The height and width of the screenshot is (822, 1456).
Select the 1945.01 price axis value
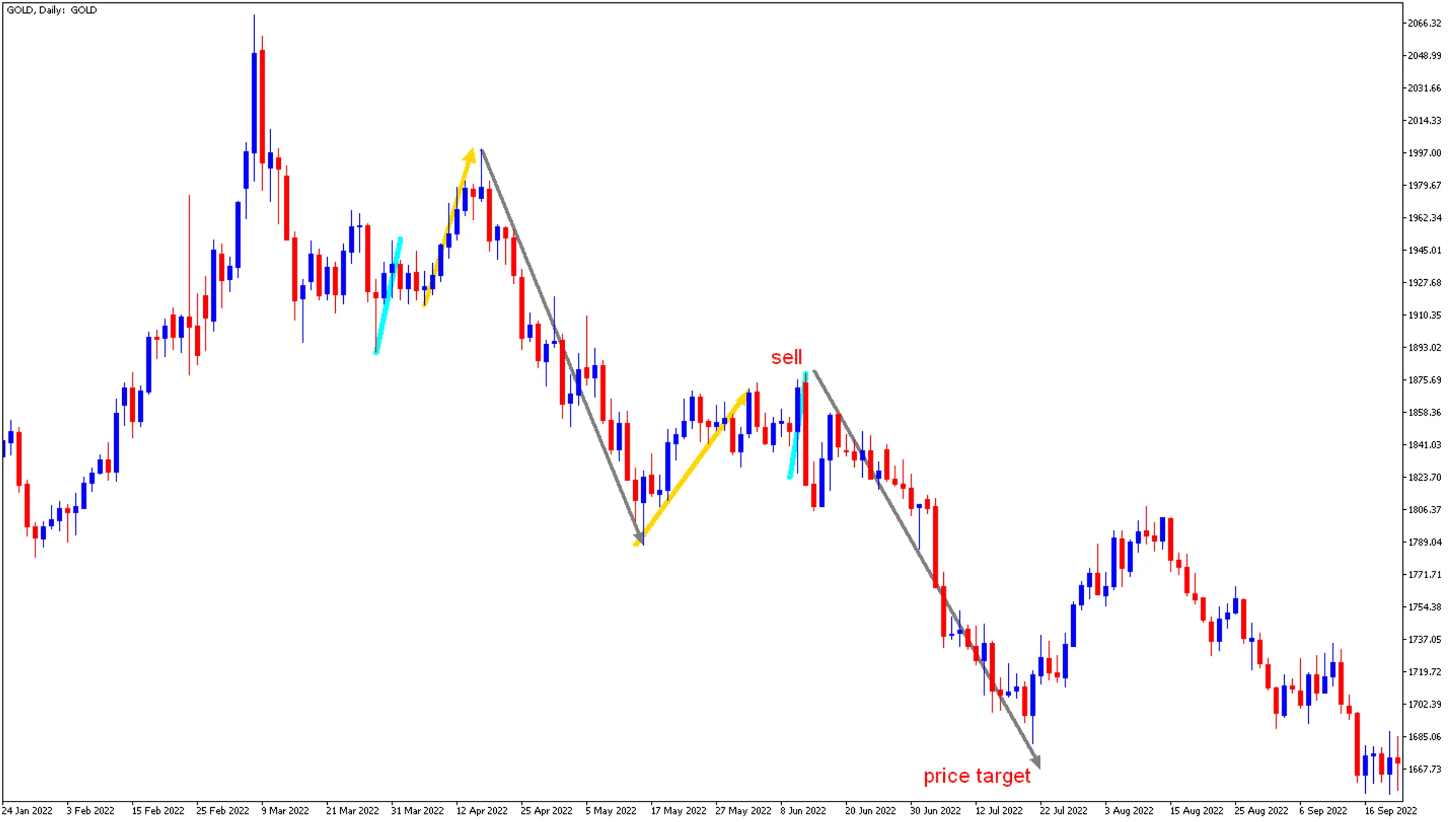1424,250
